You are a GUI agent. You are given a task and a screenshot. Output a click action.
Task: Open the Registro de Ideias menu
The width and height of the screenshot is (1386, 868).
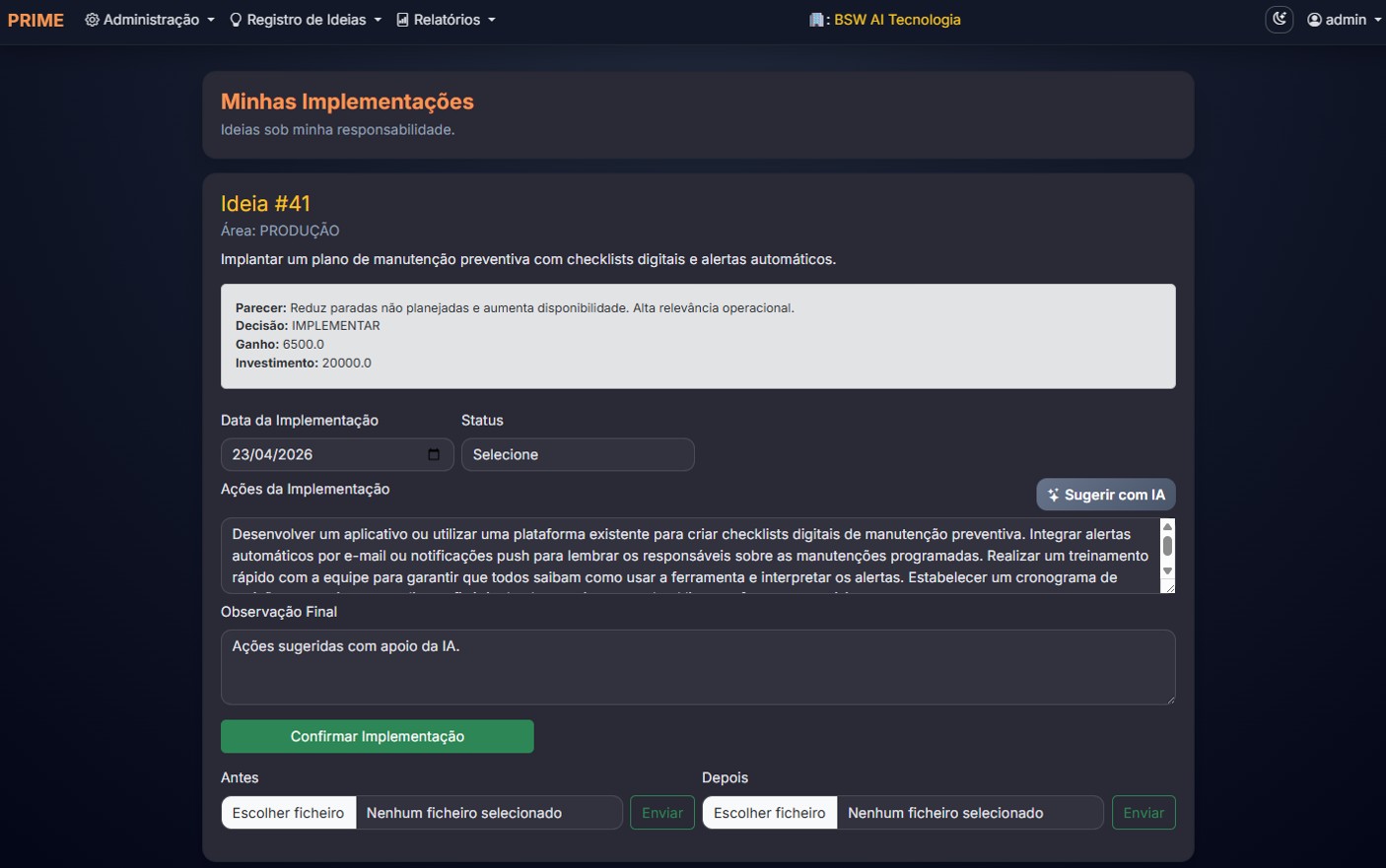(x=306, y=20)
